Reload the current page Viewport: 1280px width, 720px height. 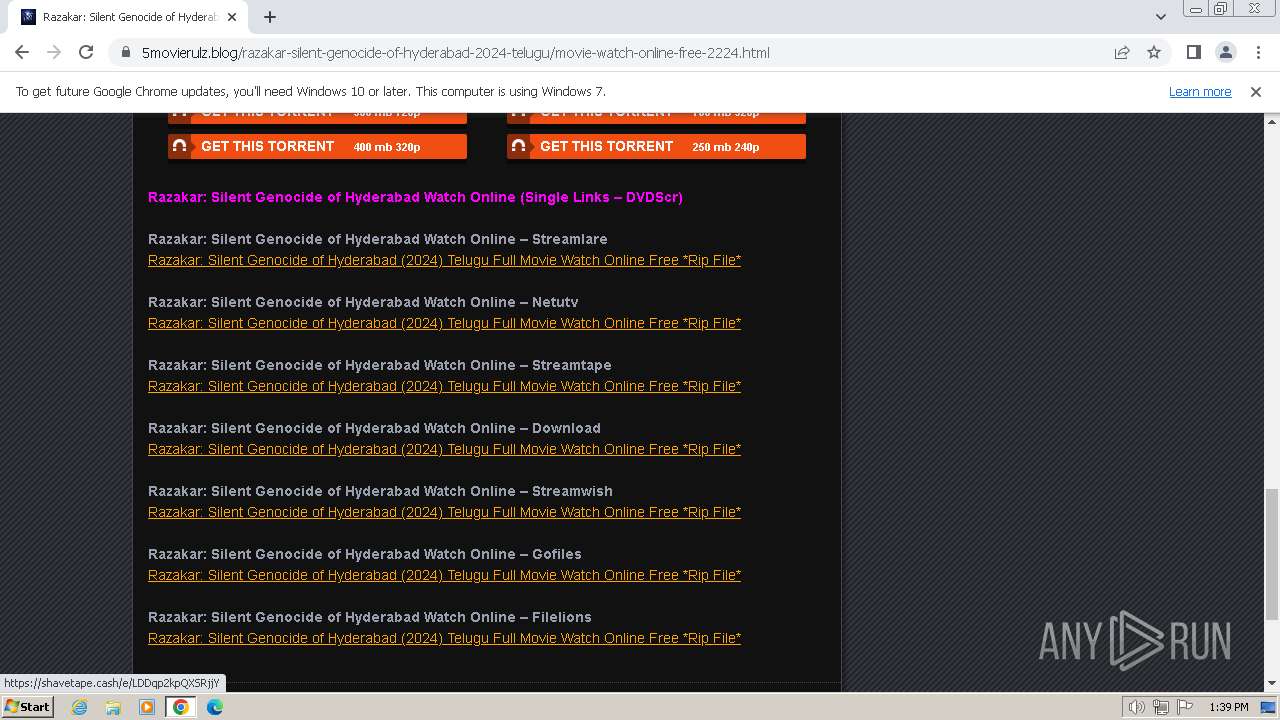[86, 52]
